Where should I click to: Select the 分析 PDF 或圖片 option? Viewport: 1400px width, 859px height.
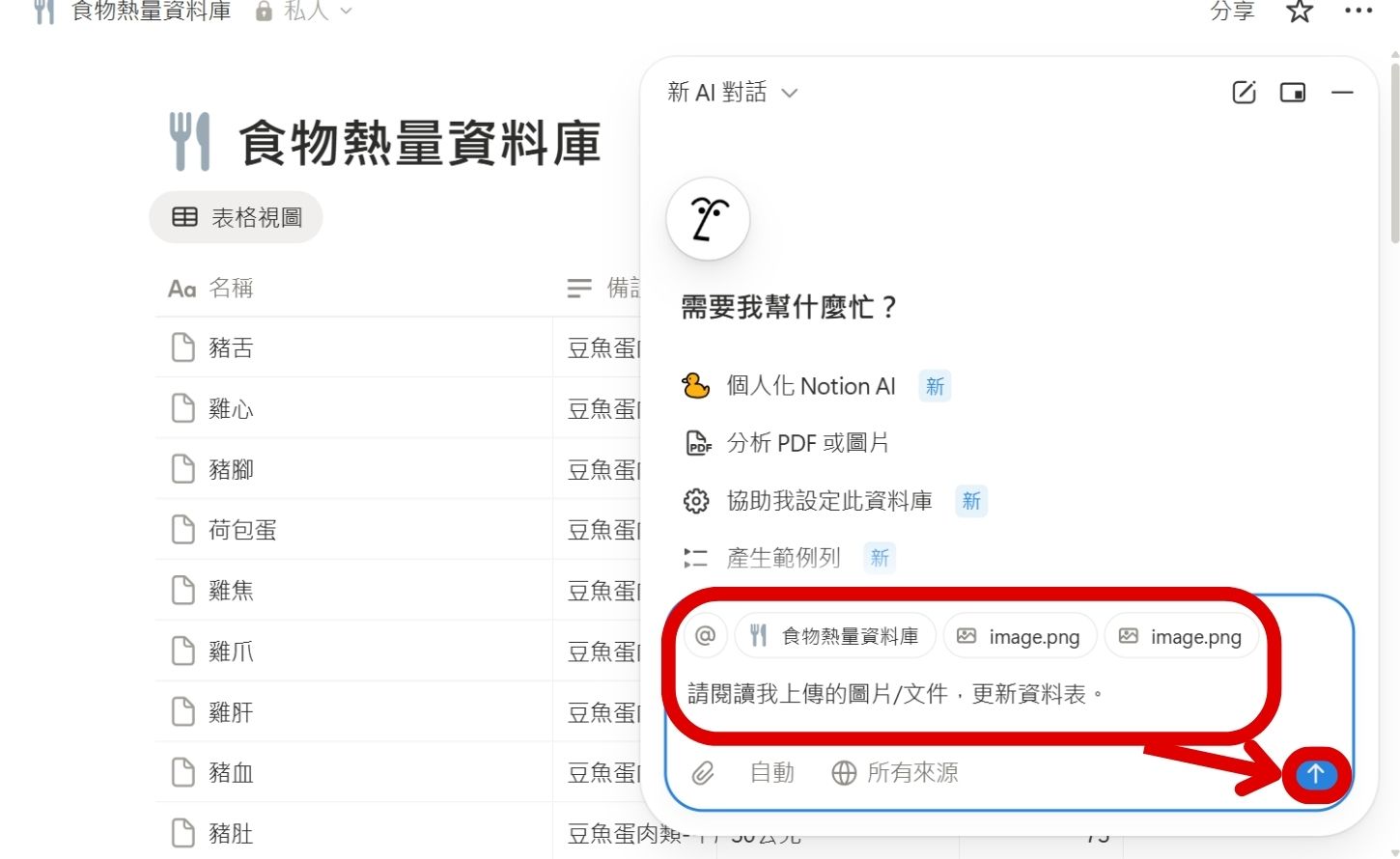tap(827, 443)
